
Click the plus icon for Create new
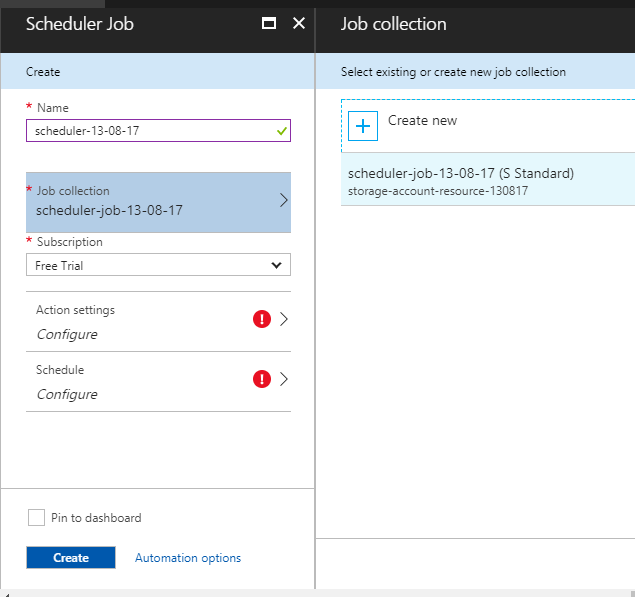[362, 125]
